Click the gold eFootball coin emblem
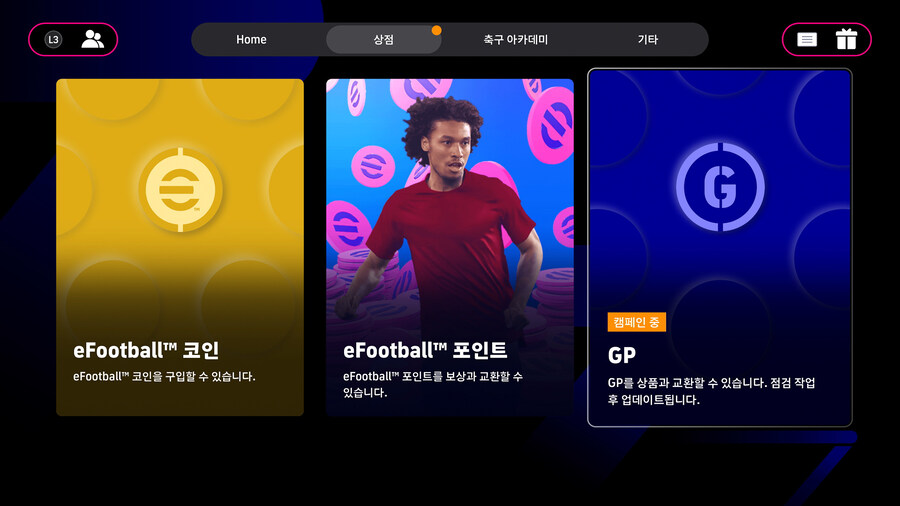This screenshot has height=506, width=900. pyautogui.click(x=180, y=190)
